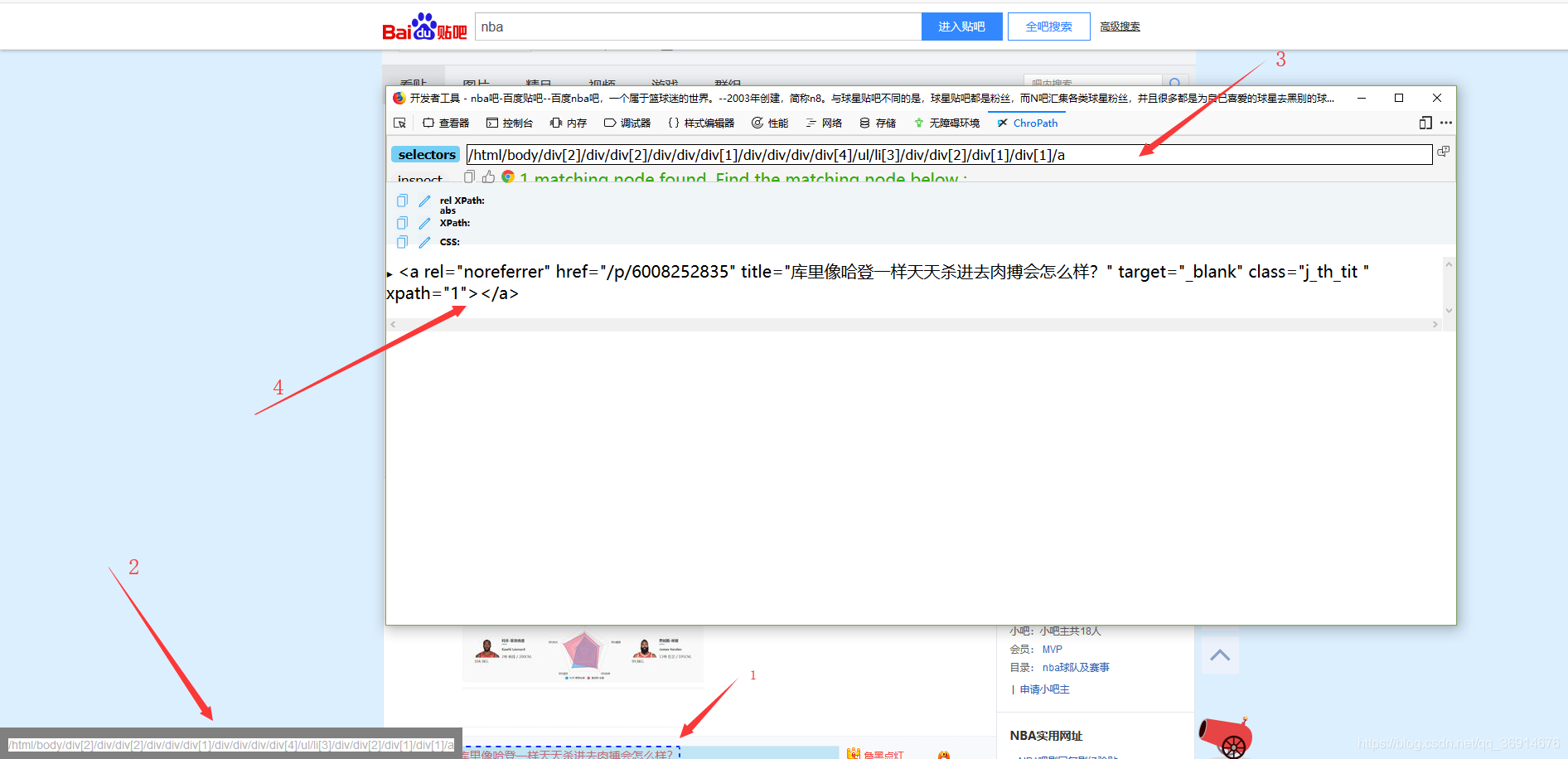
Task: Open the 内存 memory tab
Action: point(569,123)
